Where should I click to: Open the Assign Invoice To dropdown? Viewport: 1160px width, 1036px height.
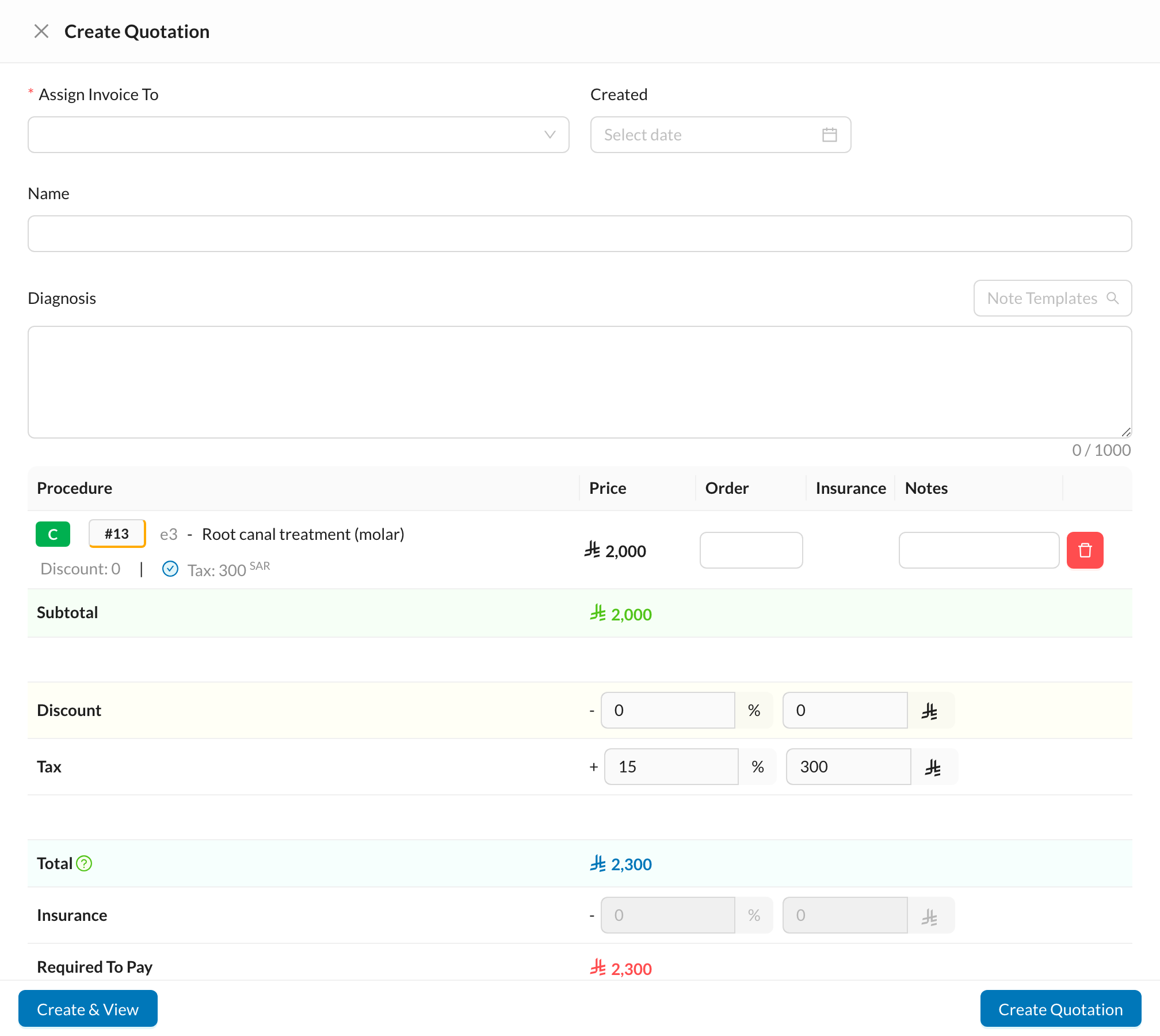point(298,135)
